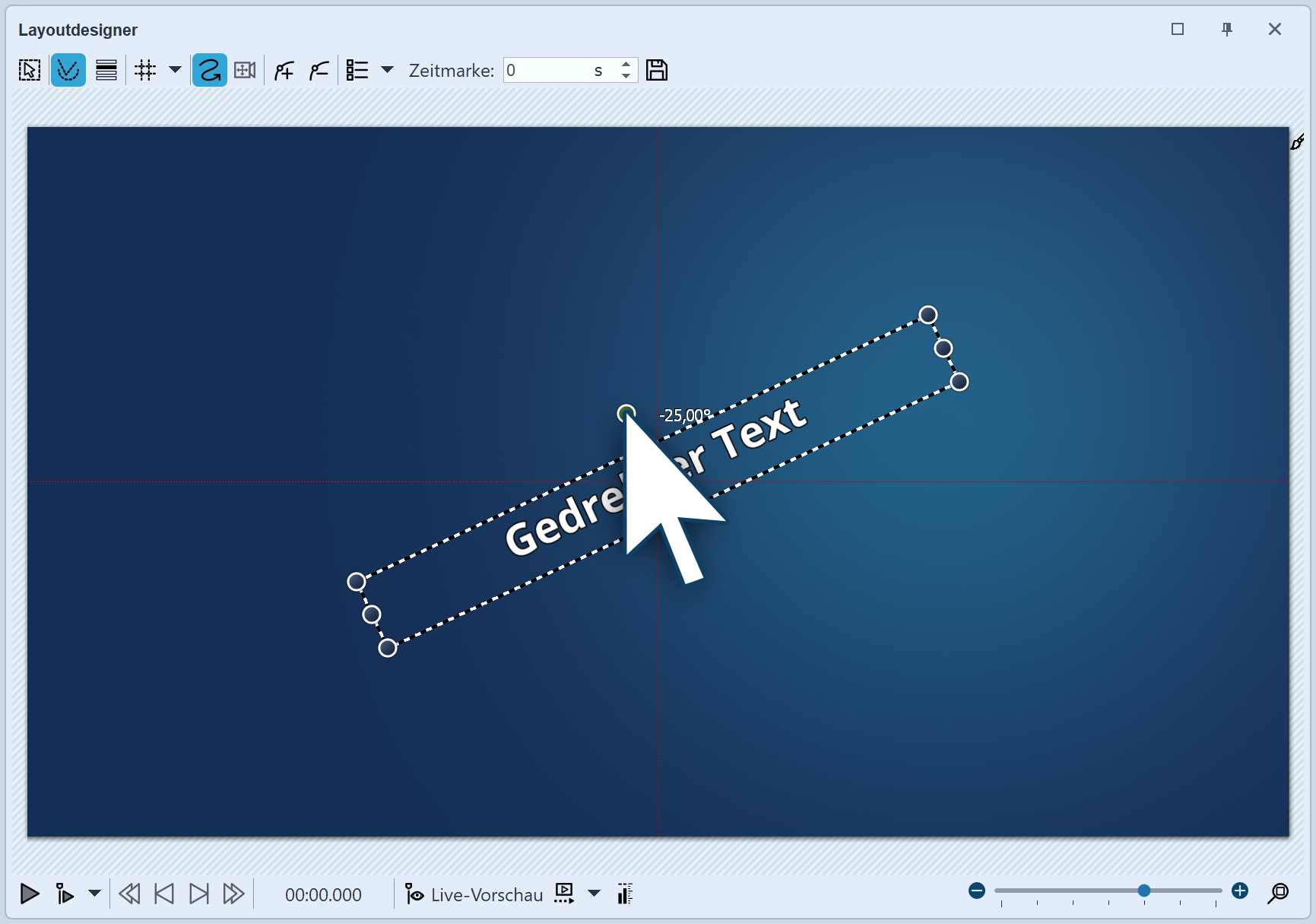
Task: Open the grid options dropdown
Action: tap(176, 70)
